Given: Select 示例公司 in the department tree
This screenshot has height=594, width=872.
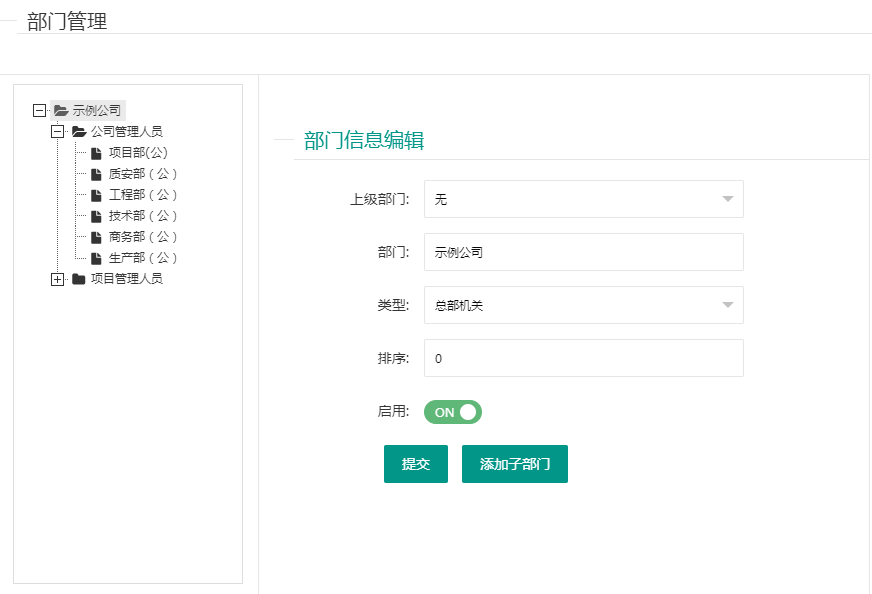Looking at the screenshot, I should coord(97,111).
